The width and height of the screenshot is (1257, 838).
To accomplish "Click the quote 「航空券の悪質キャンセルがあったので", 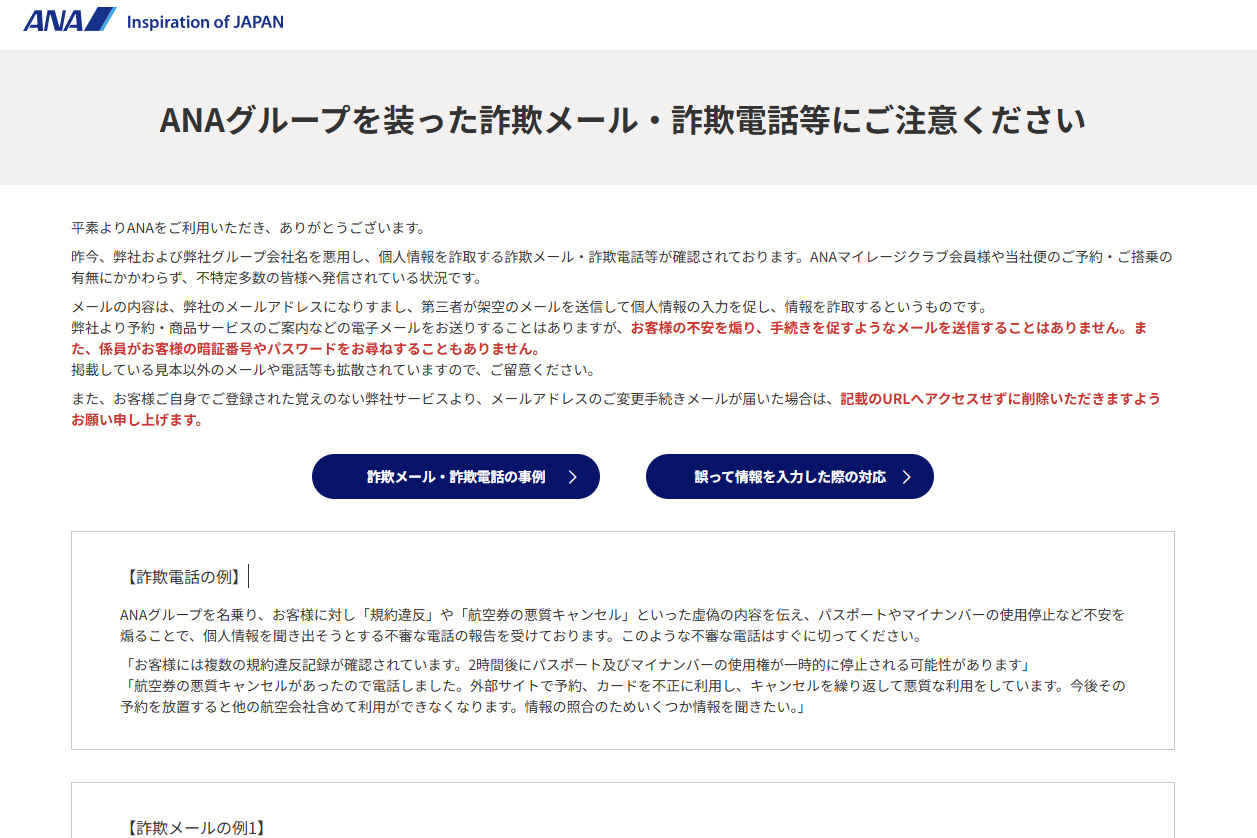I will (622, 696).
